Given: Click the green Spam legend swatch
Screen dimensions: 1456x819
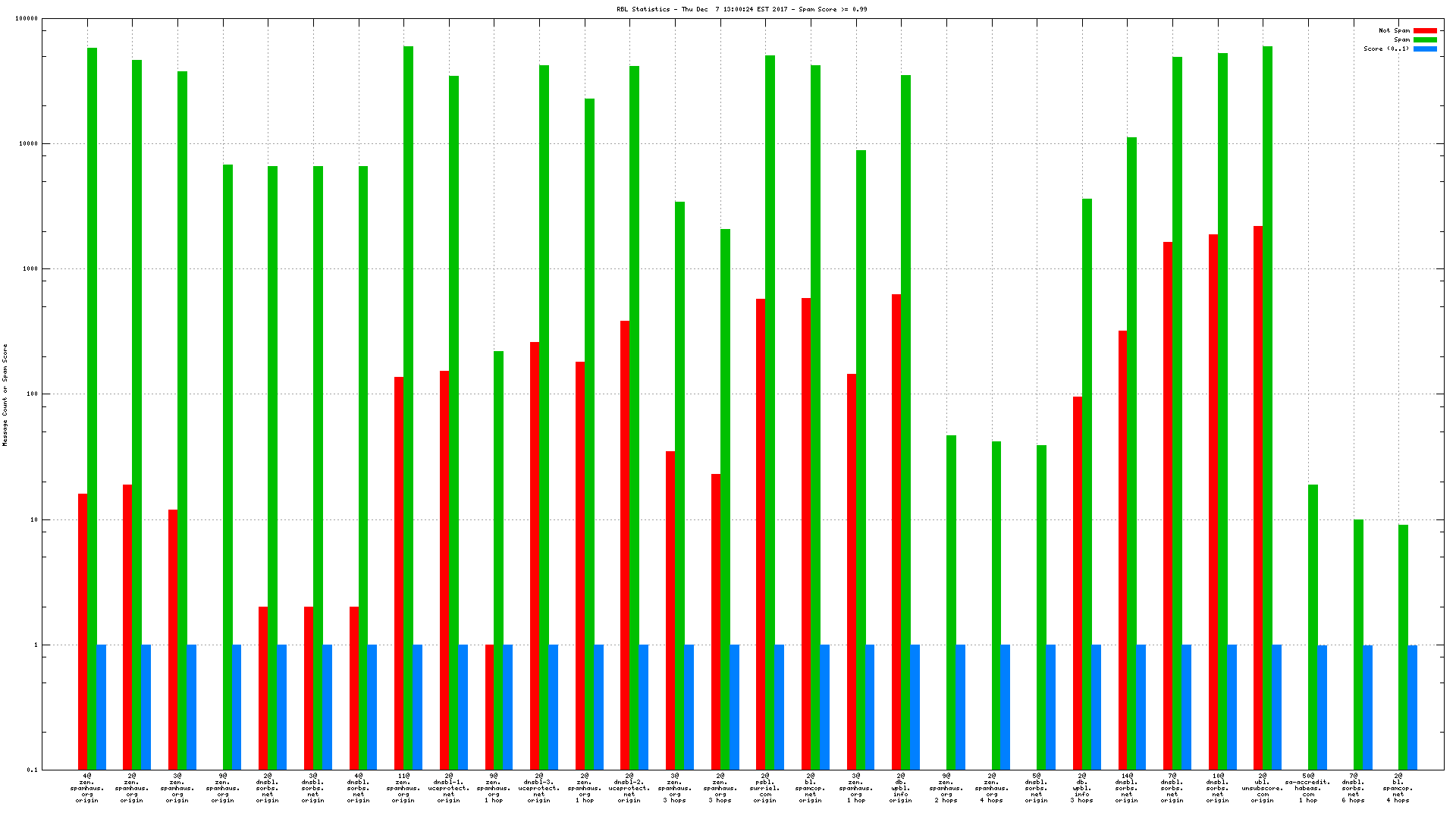Looking at the screenshot, I should click(1425, 39).
